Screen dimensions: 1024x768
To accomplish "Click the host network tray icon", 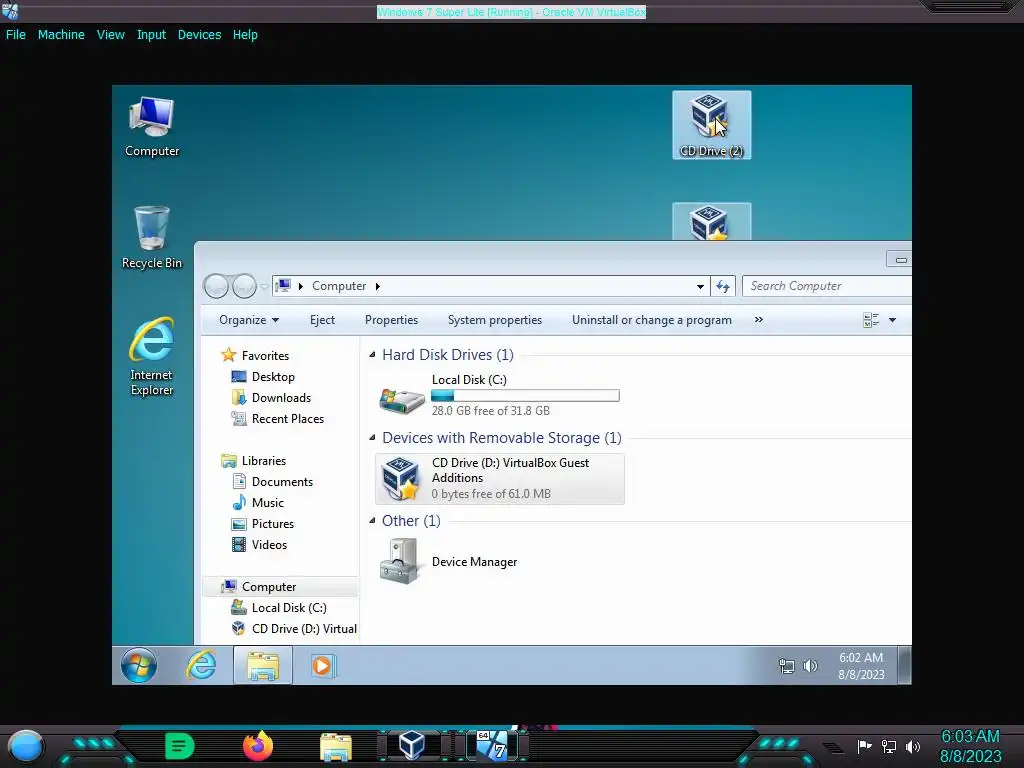I will point(889,746).
